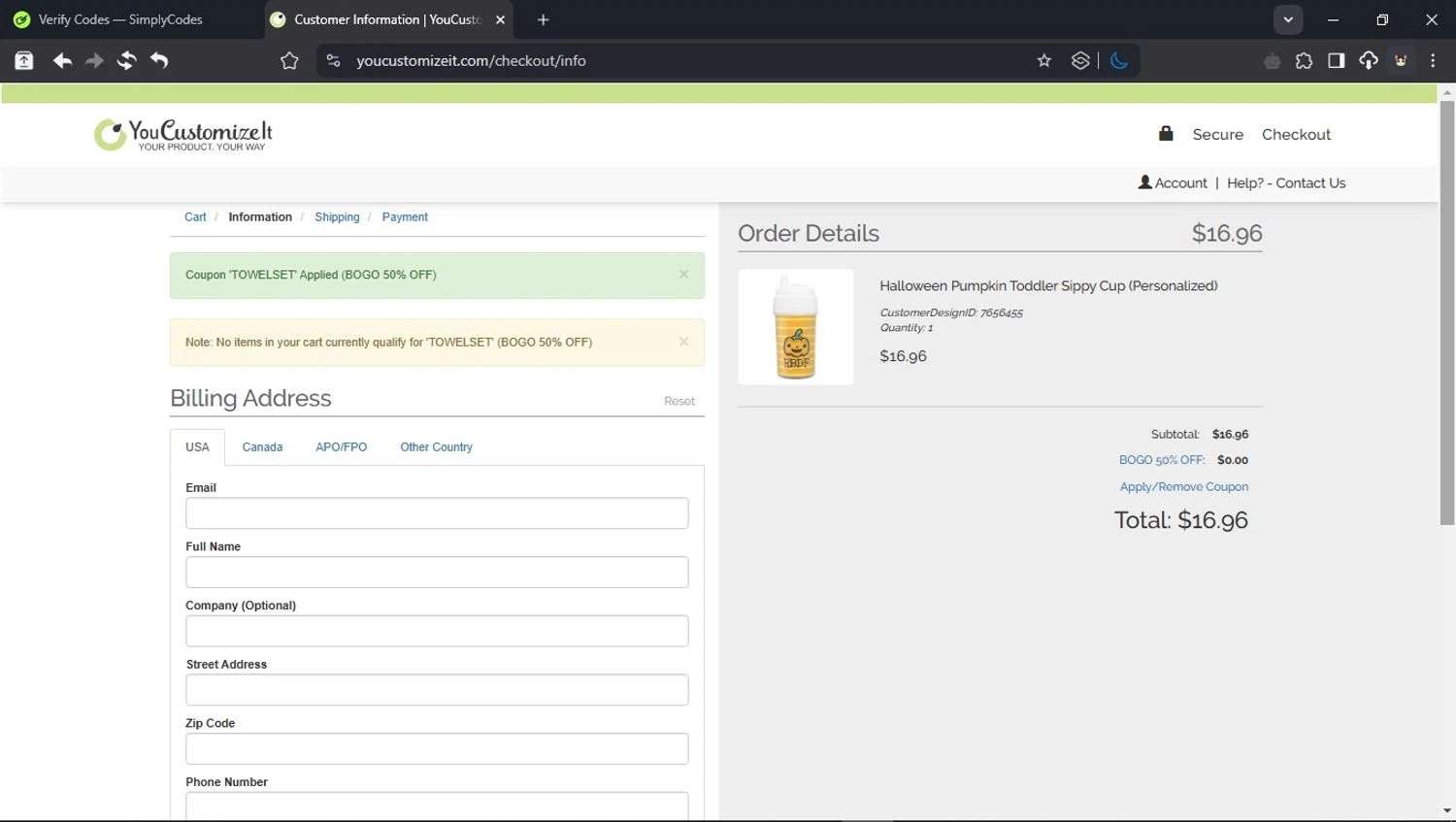Screen dimensions: 1456x822
Task: Open Help? - Contact Us link
Action: (1286, 182)
